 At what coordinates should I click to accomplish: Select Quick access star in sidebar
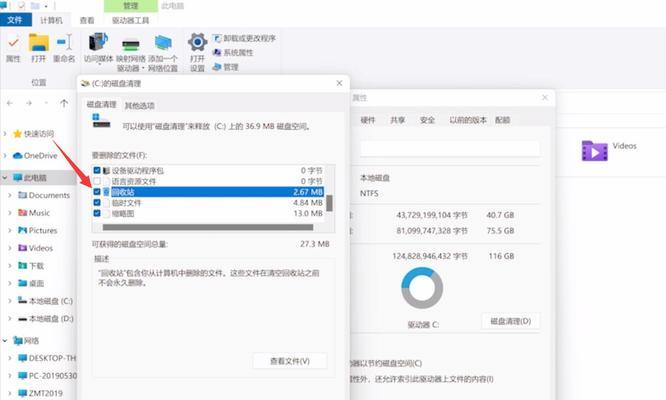17,134
